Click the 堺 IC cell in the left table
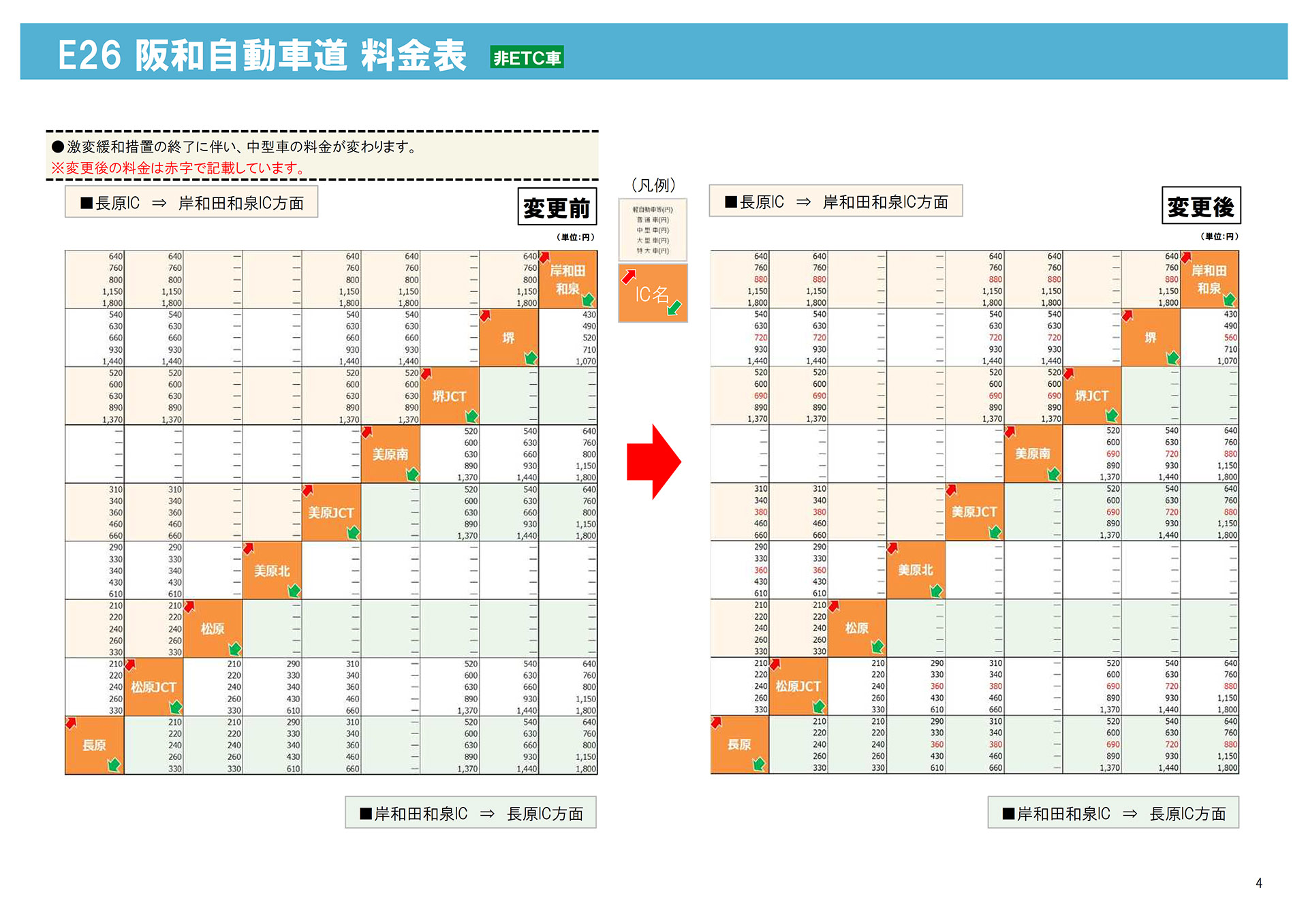This screenshot has width=1308, height=924. point(510,337)
